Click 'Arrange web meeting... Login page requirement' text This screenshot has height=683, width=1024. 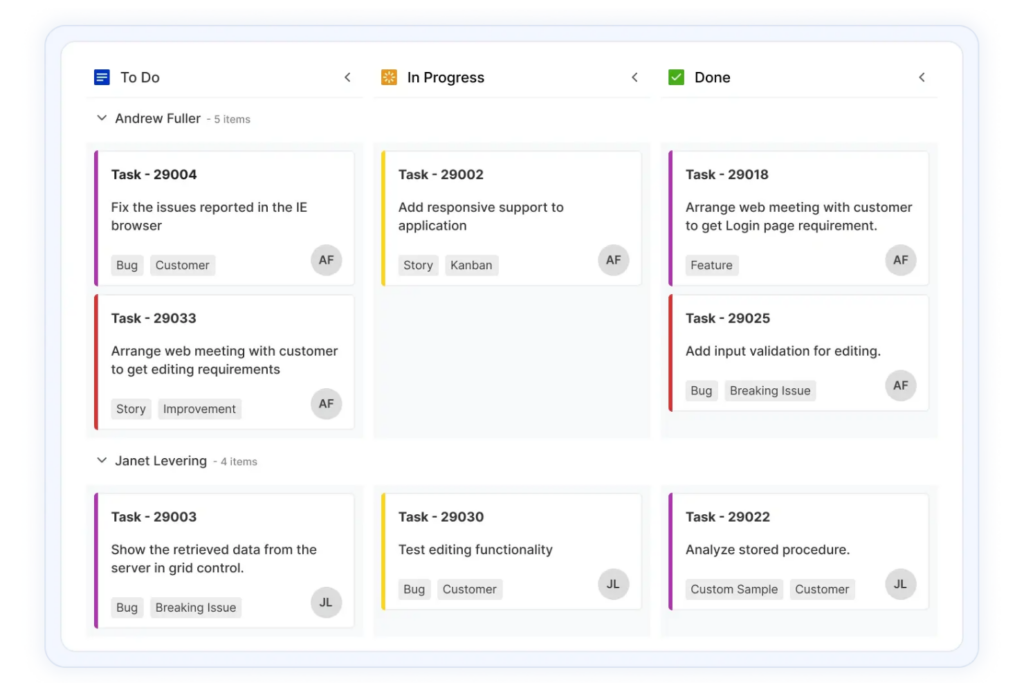click(x=799, y=216)
